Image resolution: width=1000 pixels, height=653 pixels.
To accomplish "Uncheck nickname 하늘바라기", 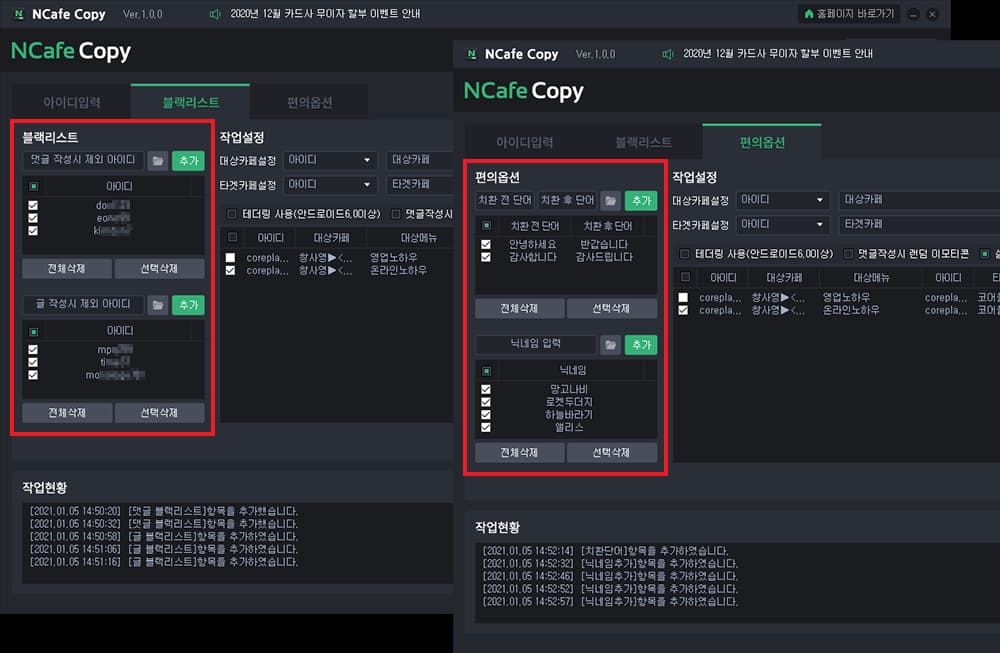I will [x=486, y=415].
